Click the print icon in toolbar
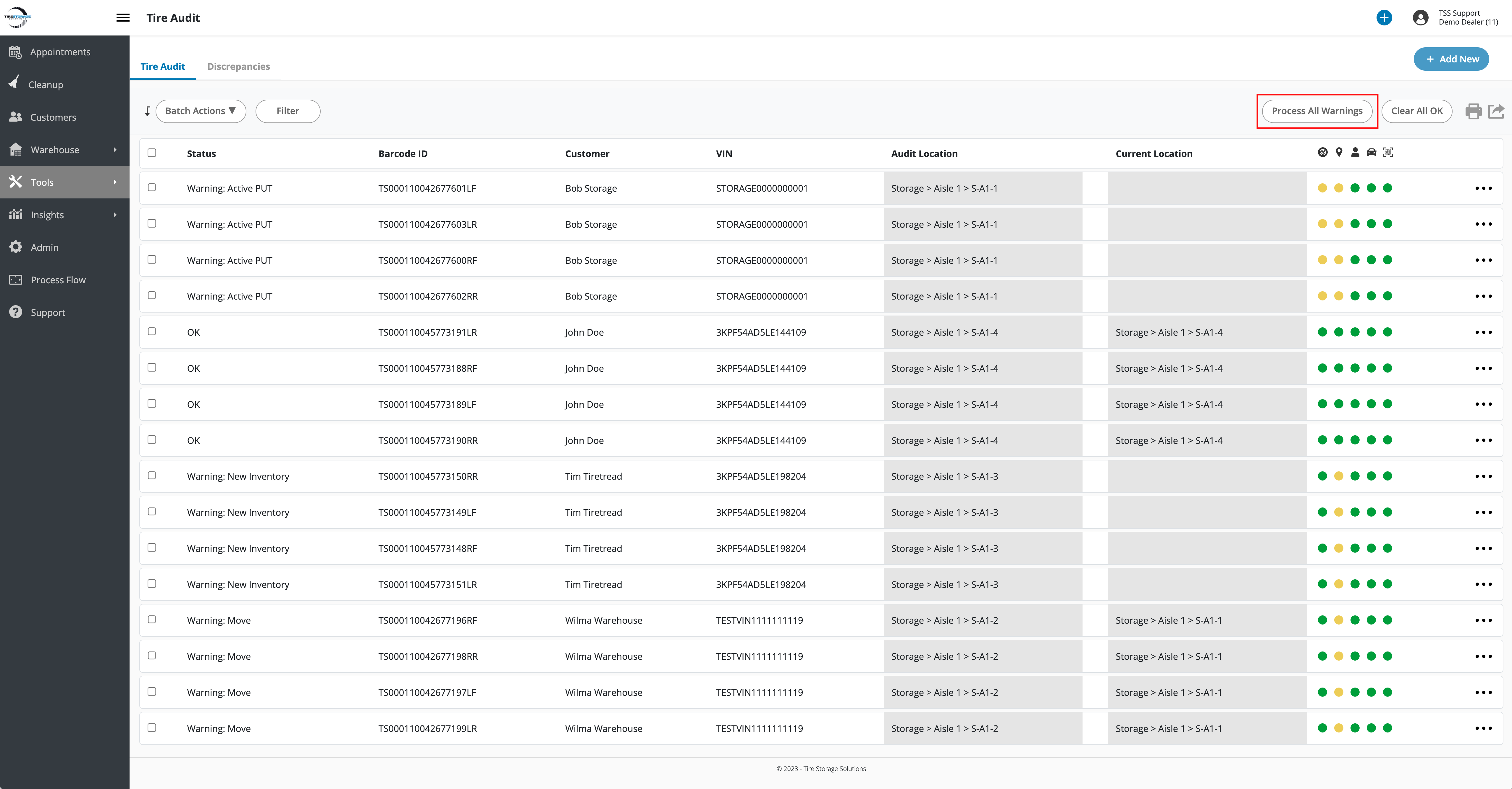Image resolution: width=1512 pixels, height=789 pixels. (1473, 111)
